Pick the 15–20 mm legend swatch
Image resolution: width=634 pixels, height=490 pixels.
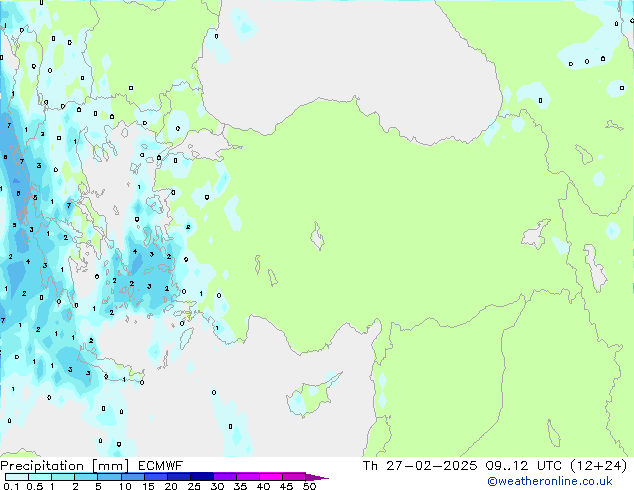point(155,477)
